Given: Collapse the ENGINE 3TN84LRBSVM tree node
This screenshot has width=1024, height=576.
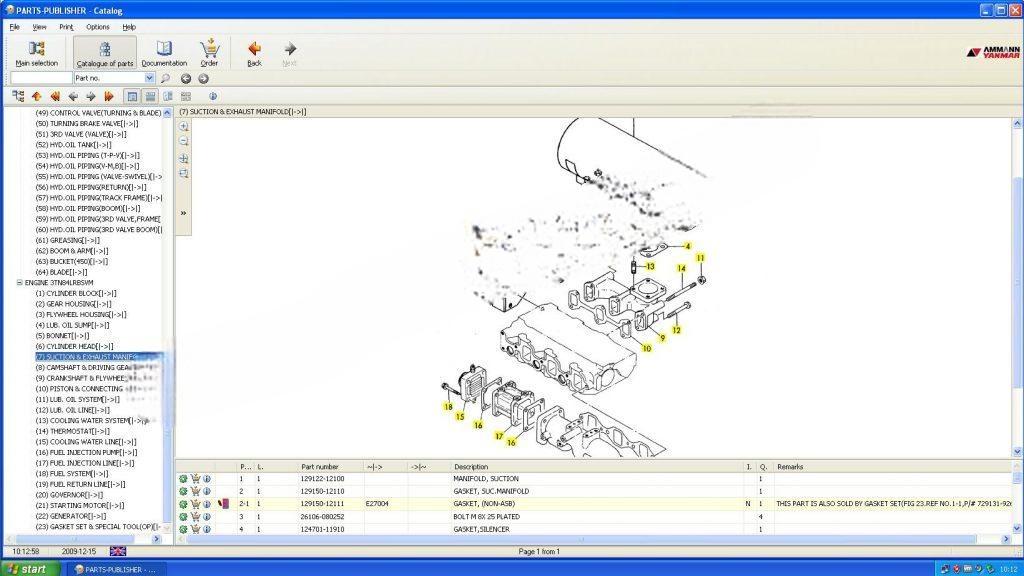Looking at the screenshot, I should pyautogui.click(x=20, y=283).
